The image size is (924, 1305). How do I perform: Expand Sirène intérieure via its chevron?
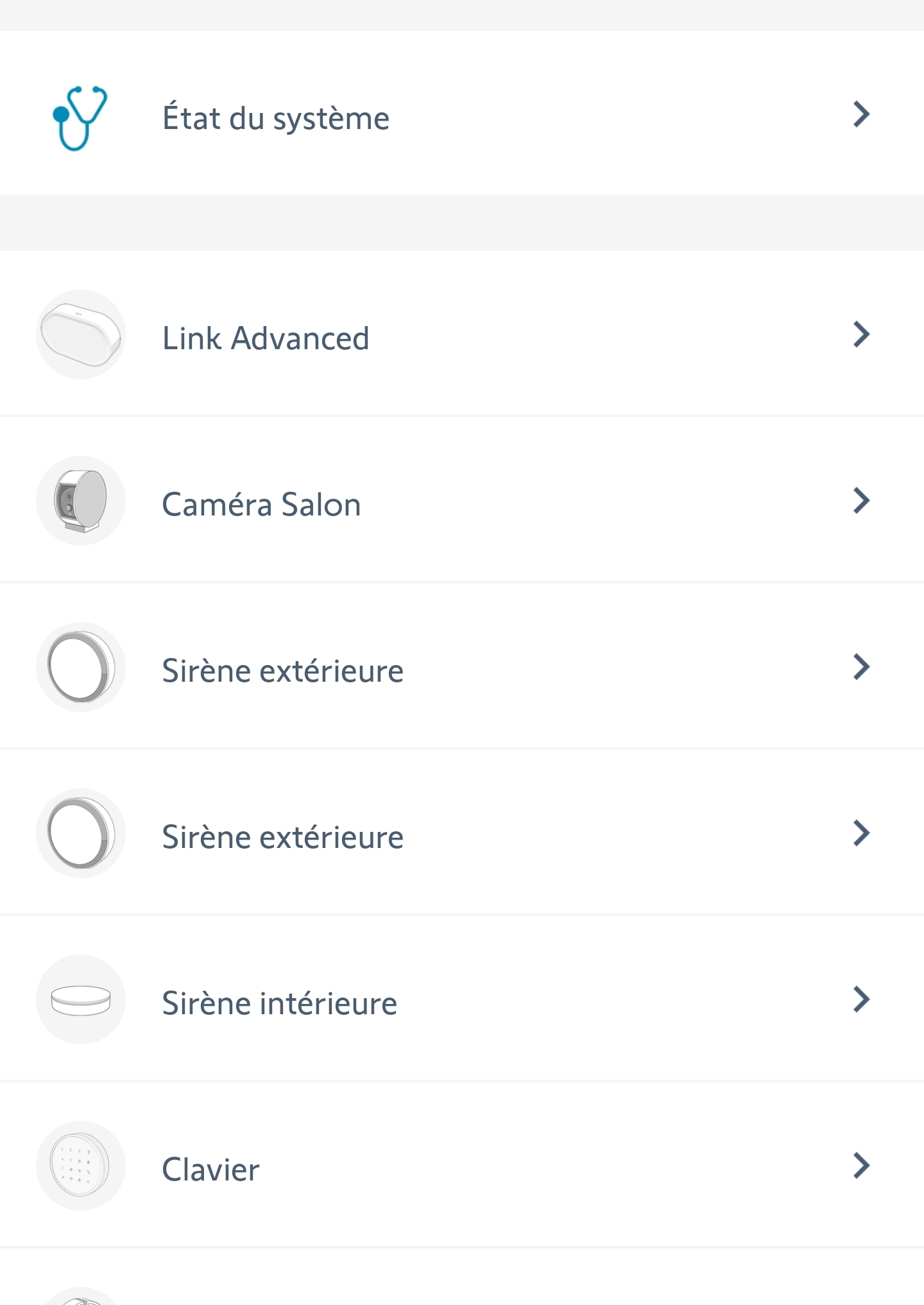[861, 999]
